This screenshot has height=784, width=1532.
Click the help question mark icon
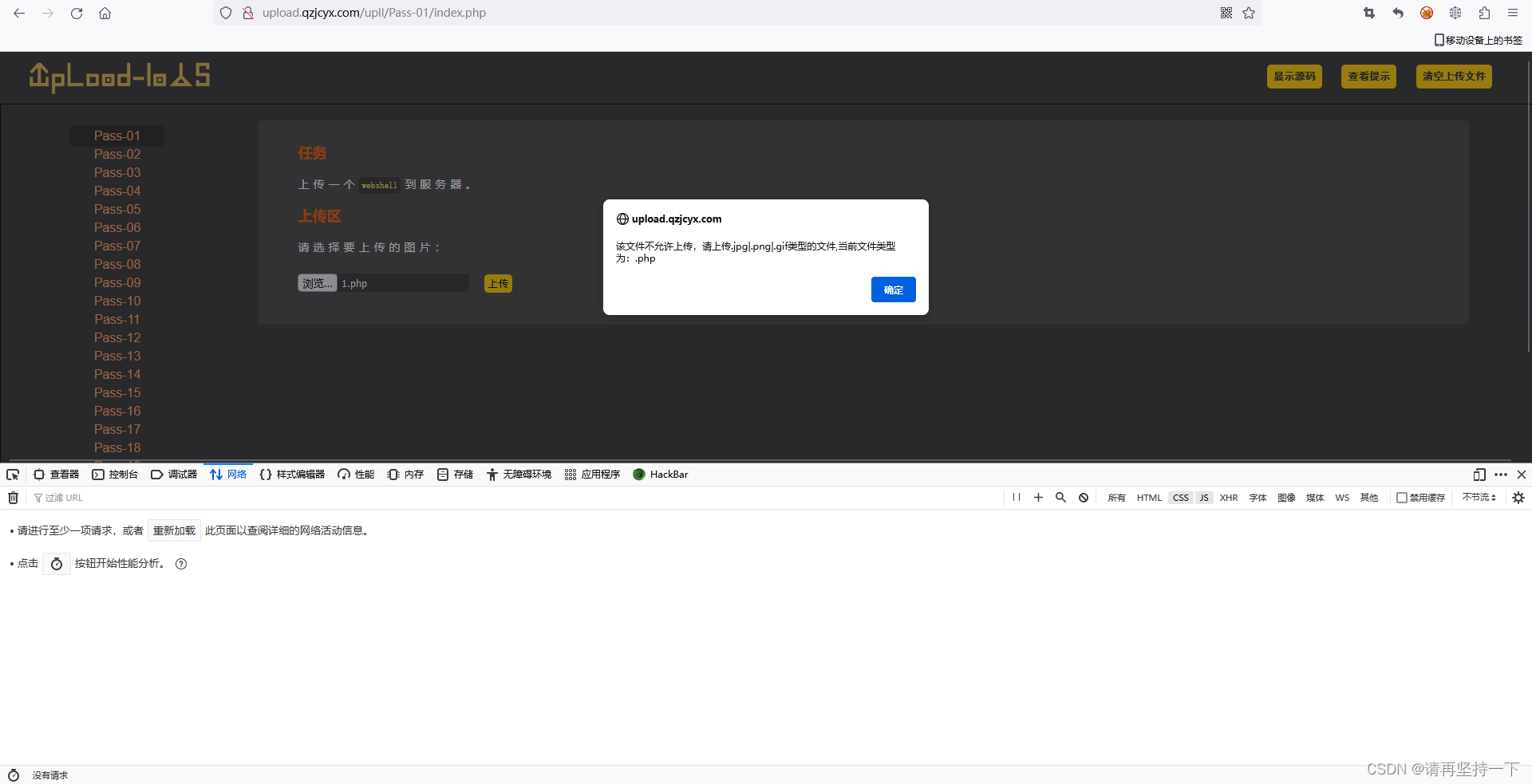[x=181, y=564]
